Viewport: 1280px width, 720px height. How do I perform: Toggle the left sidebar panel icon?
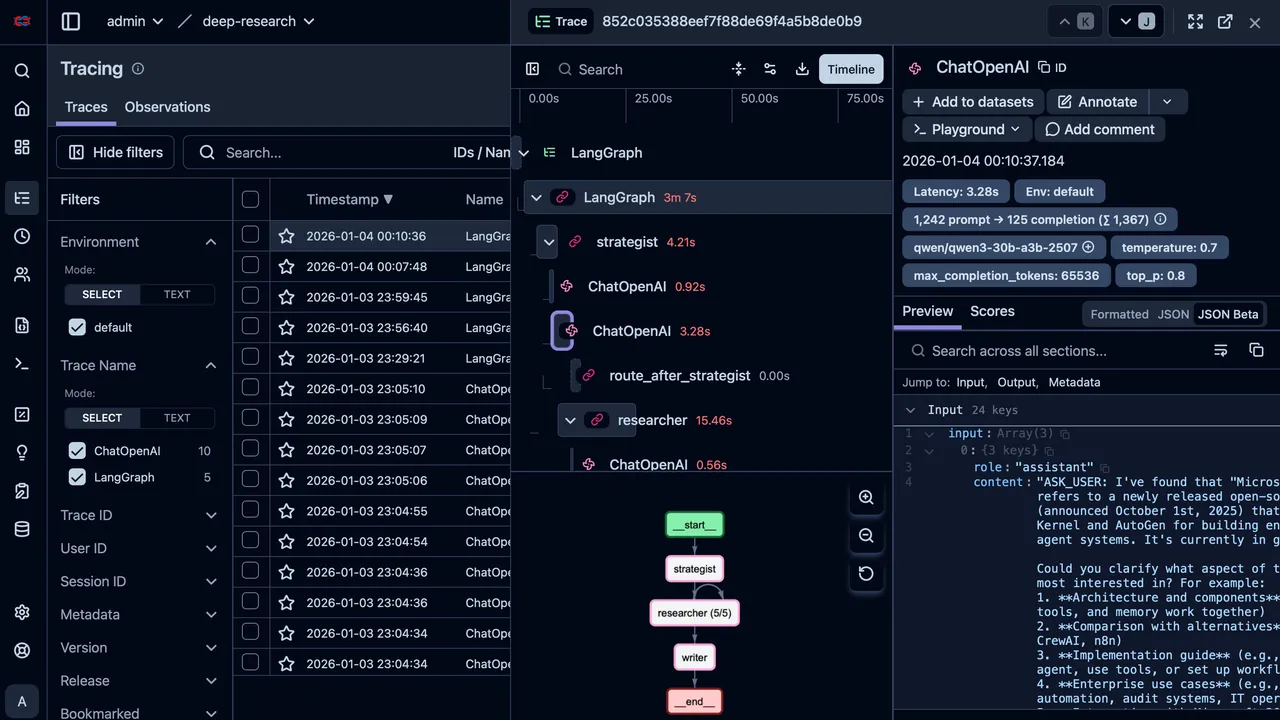(x=70, y=21)
